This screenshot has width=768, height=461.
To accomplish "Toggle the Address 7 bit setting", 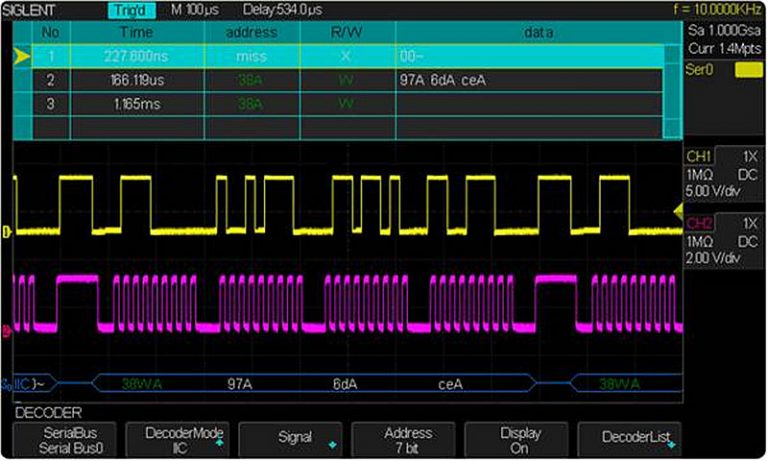I will click(407, 441).
